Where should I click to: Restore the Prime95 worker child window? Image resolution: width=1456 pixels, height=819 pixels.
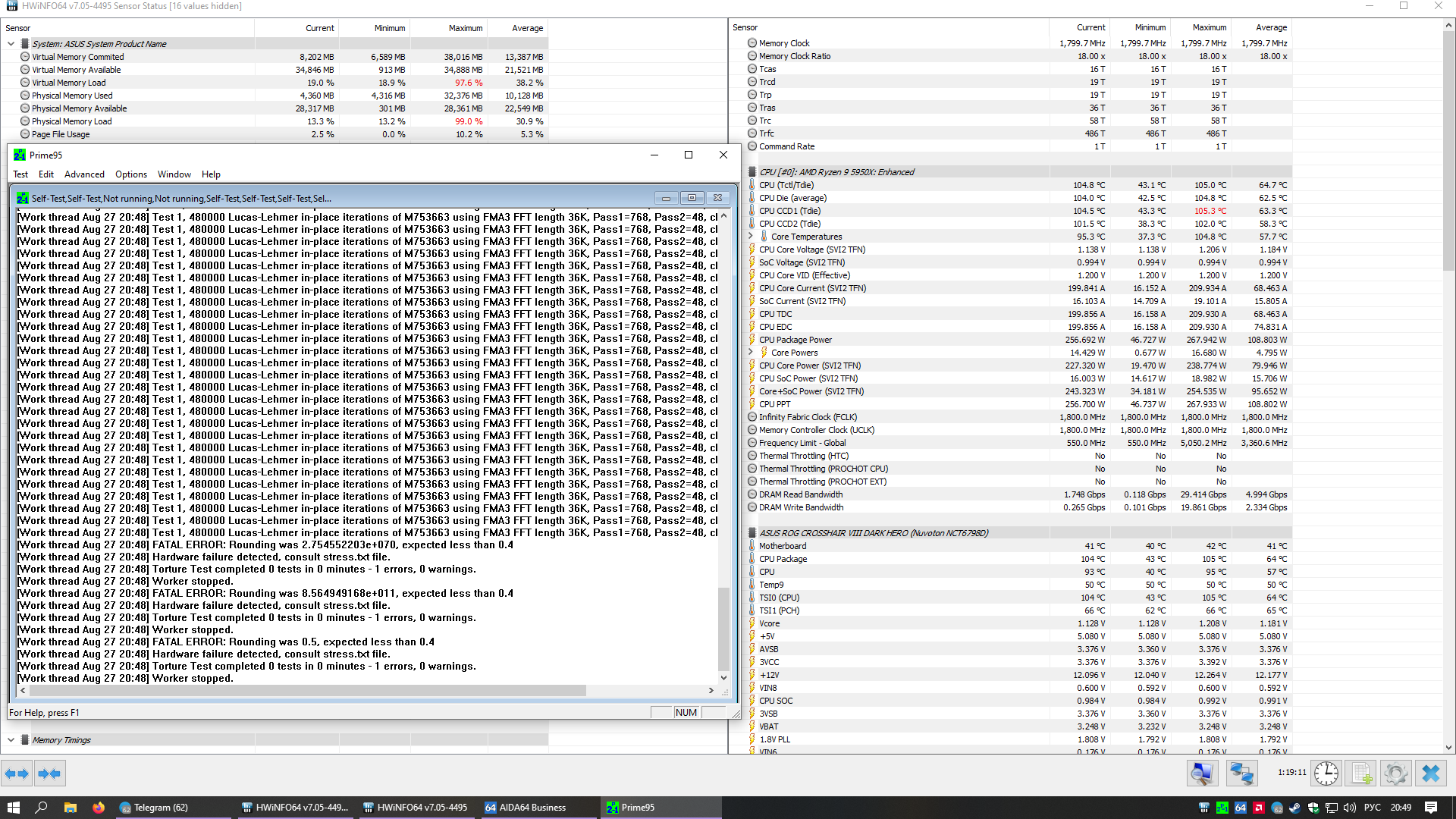click(692, 199)
